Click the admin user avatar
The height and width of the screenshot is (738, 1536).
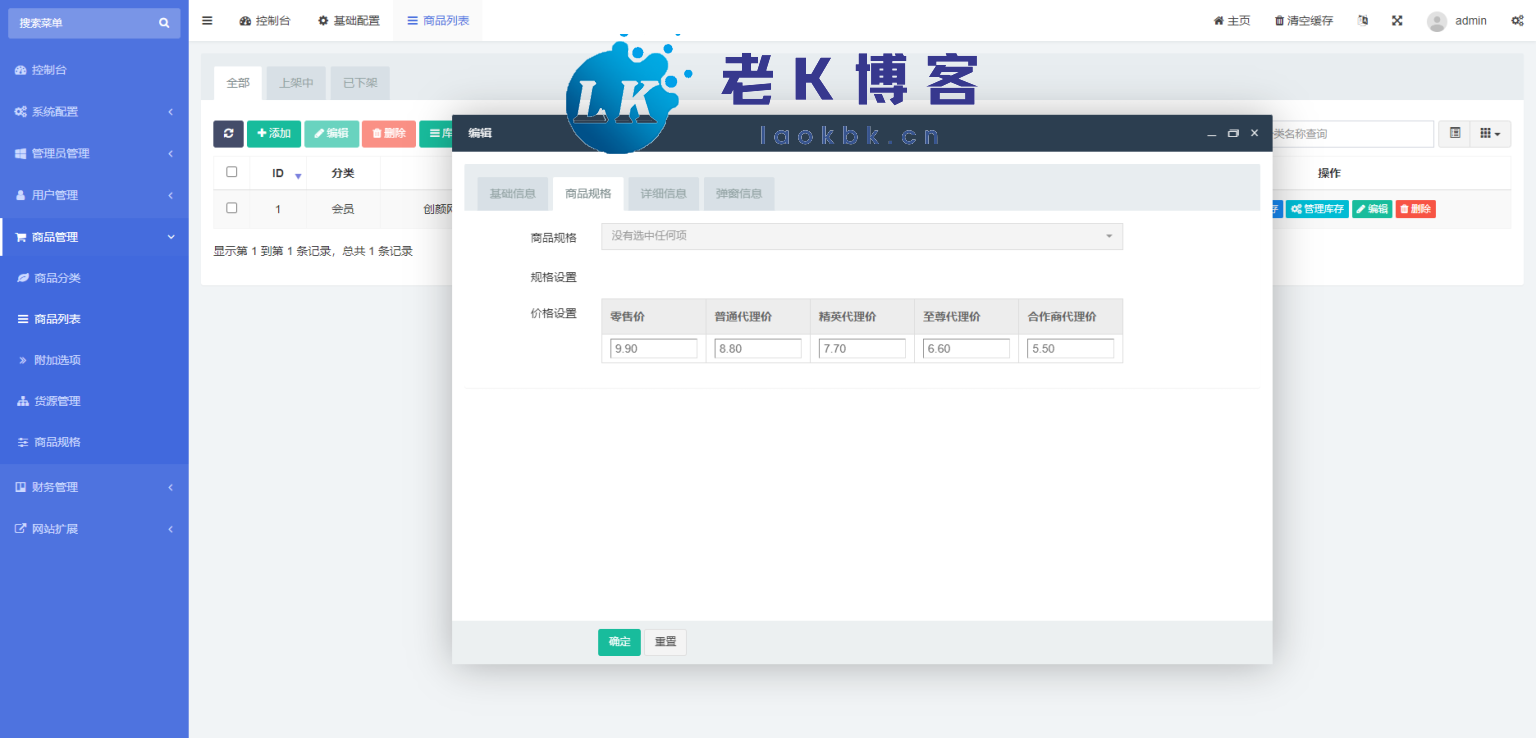click(x=1437, y=21)
